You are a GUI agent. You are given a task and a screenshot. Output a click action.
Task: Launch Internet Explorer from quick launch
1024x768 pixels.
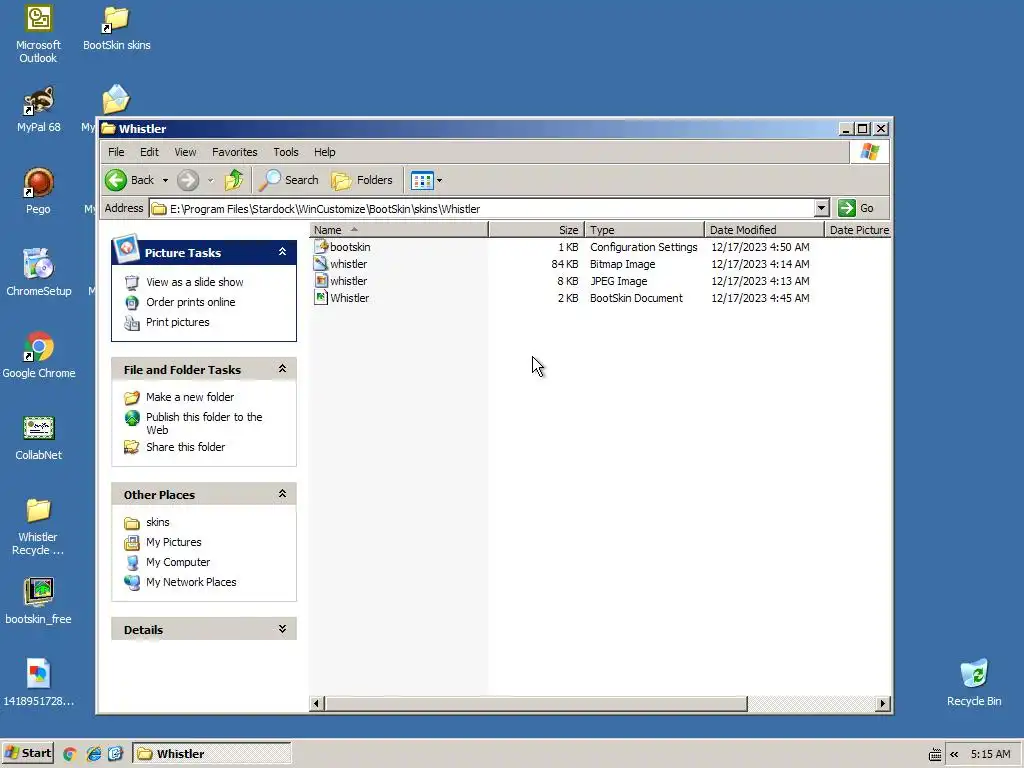point(93,754)
